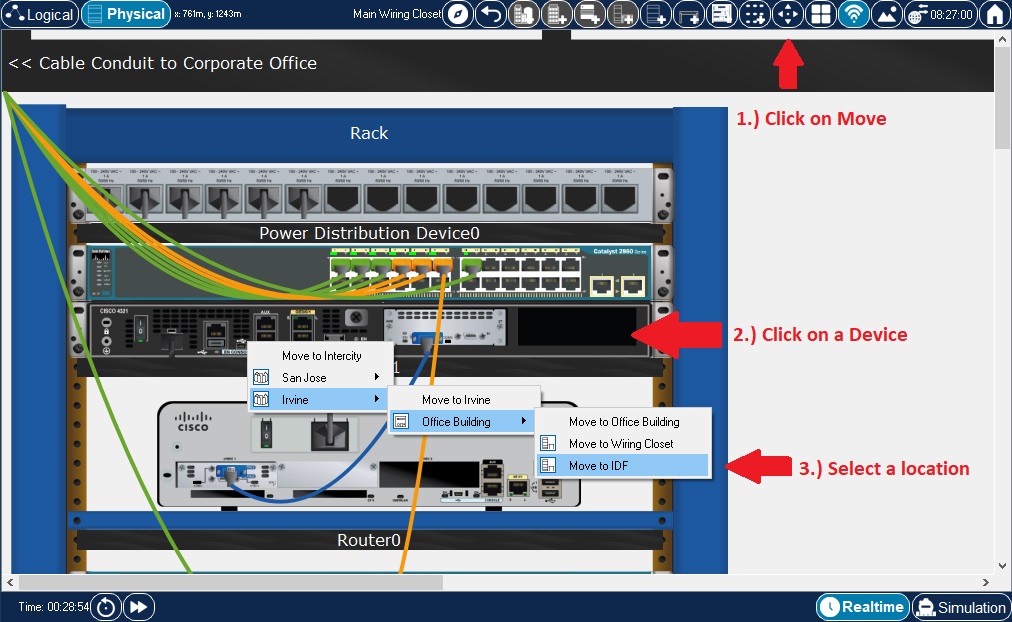This screenshot has width=1012, height=622.
Task: Click the Back level arrow icon
Action: 490,14
